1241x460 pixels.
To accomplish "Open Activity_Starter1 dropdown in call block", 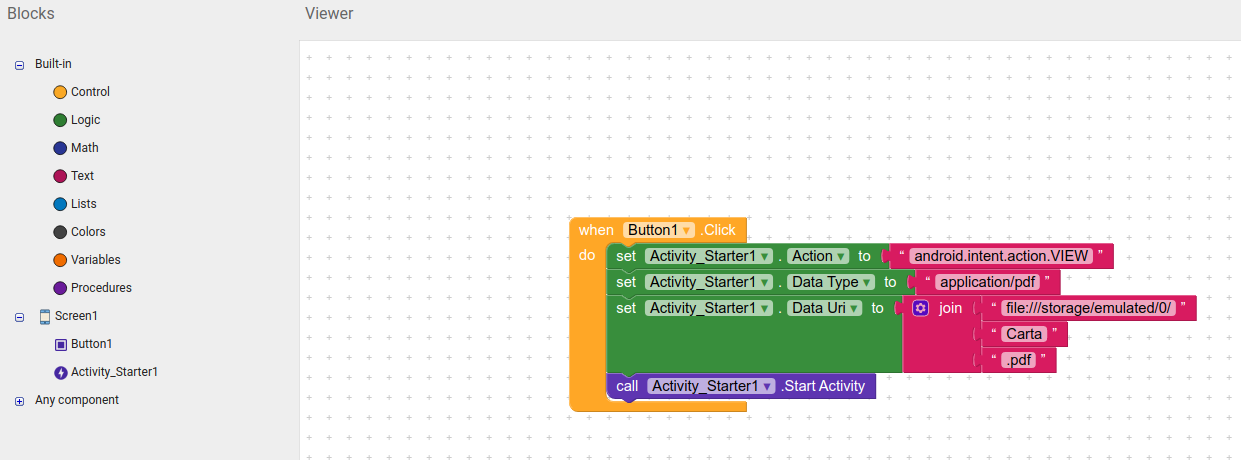I will point(712,386).
